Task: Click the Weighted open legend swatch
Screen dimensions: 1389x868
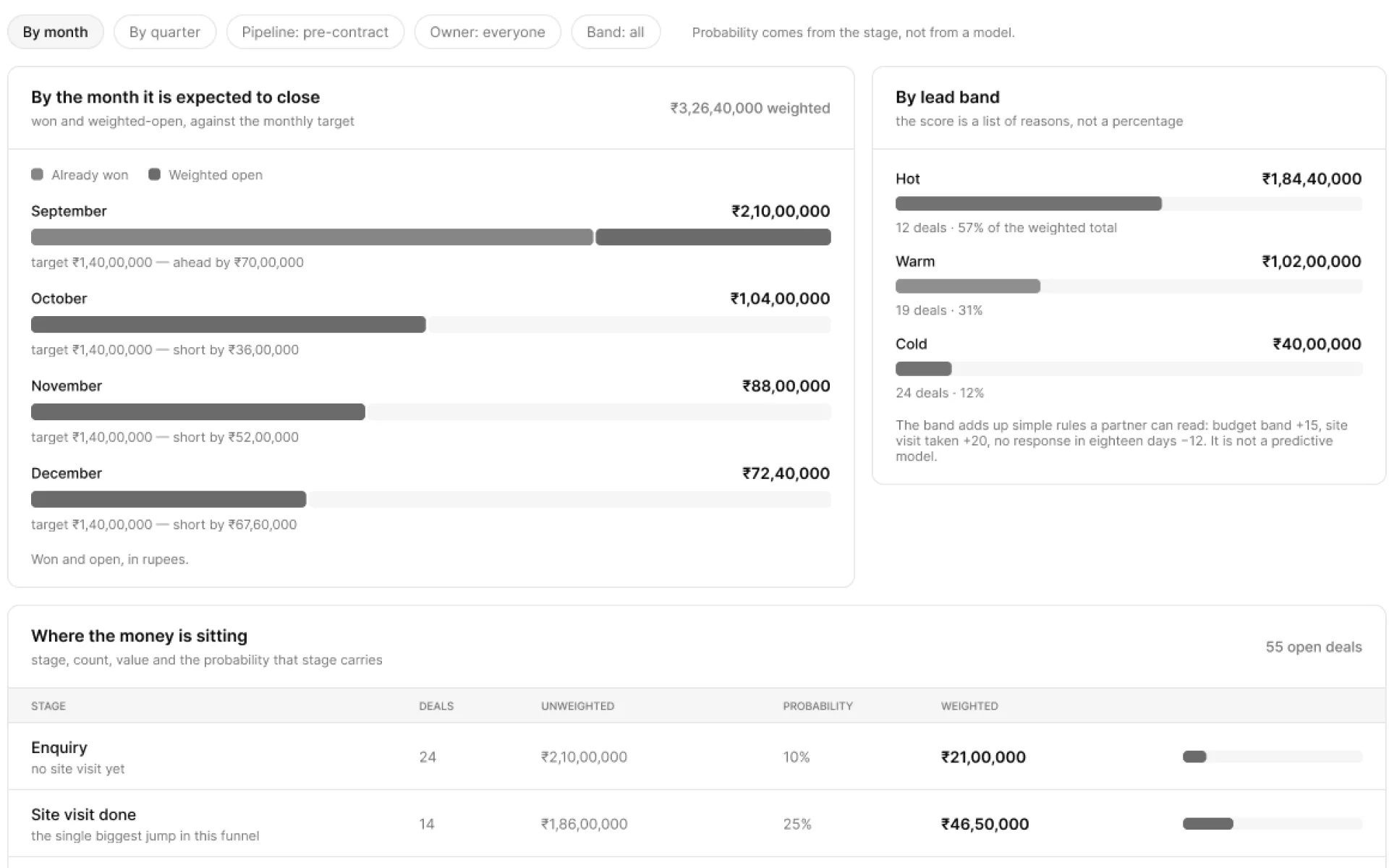Action: point(154,174)
